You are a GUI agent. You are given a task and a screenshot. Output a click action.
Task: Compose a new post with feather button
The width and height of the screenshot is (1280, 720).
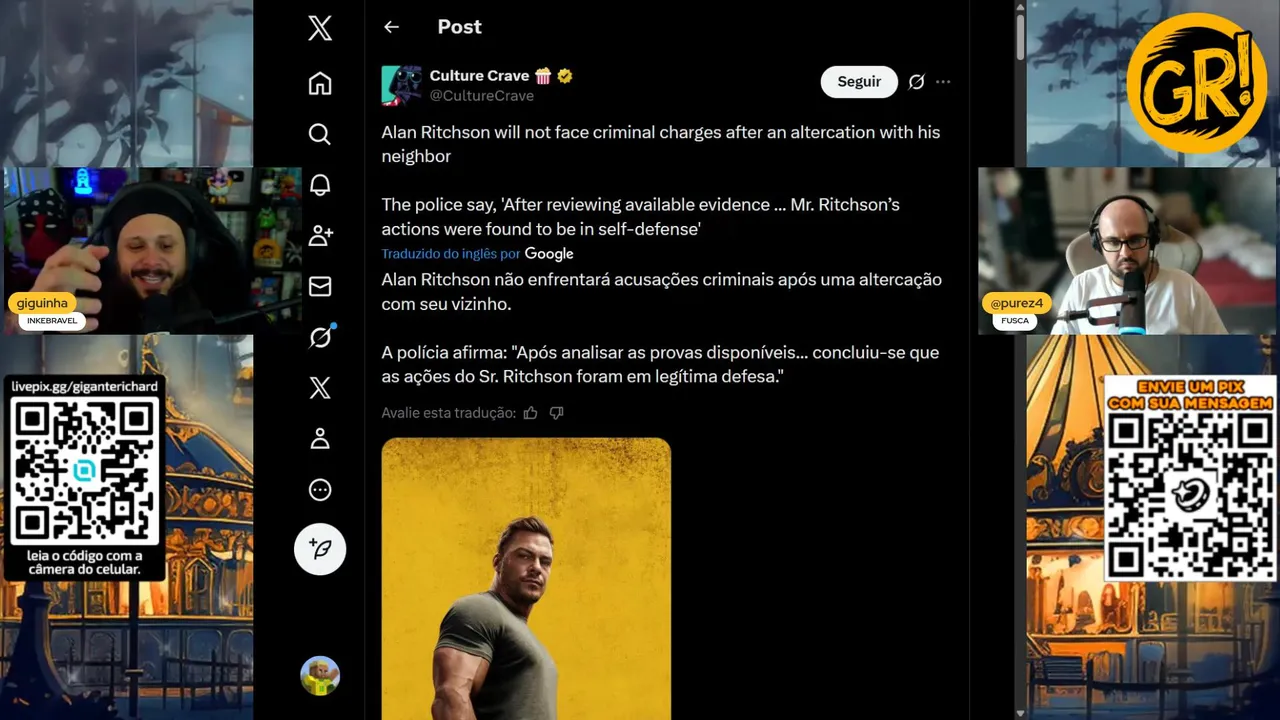(320, 549)
